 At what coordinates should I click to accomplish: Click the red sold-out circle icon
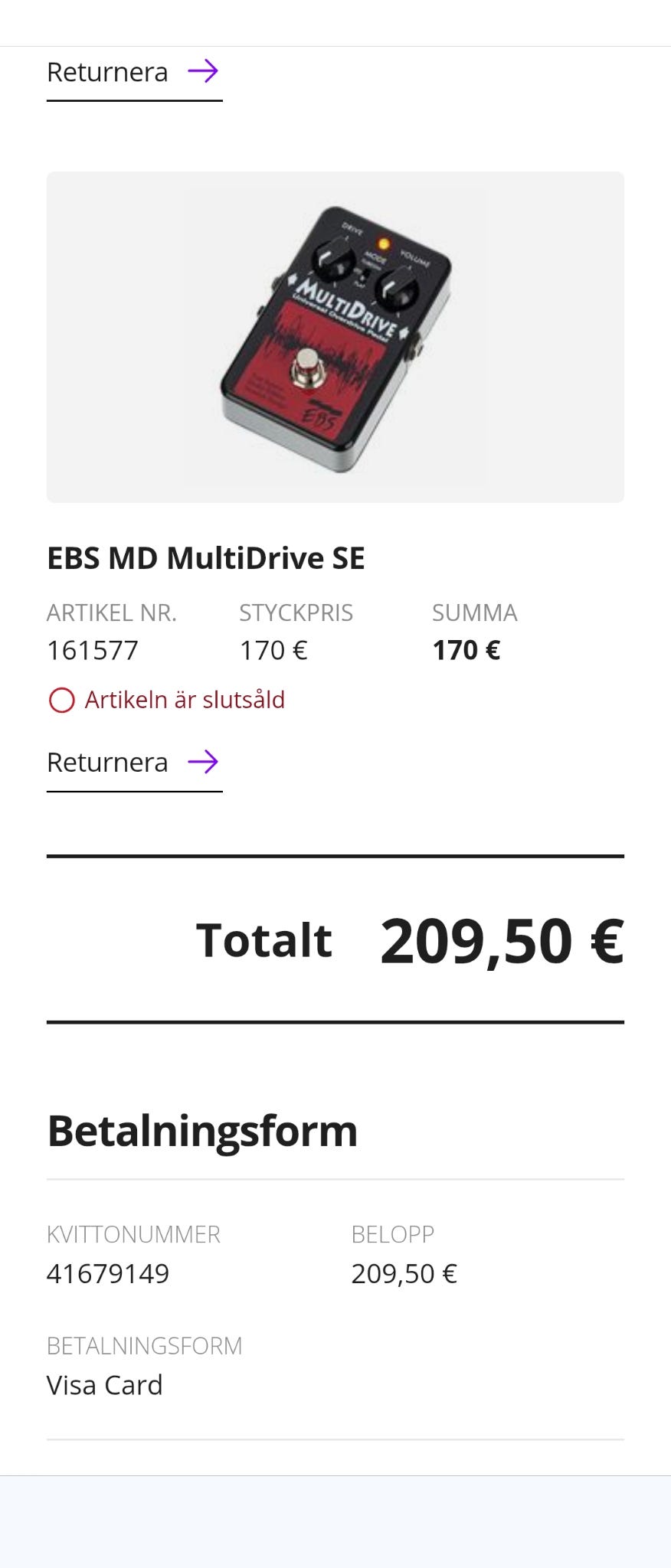pos(62,700)
